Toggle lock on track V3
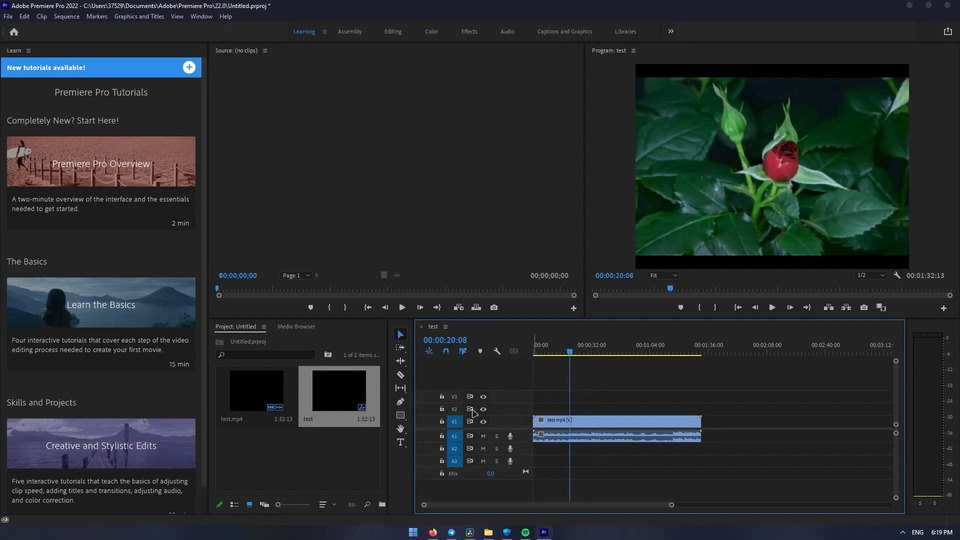Viewport: 960px width, 540px height. coord(442,397)
